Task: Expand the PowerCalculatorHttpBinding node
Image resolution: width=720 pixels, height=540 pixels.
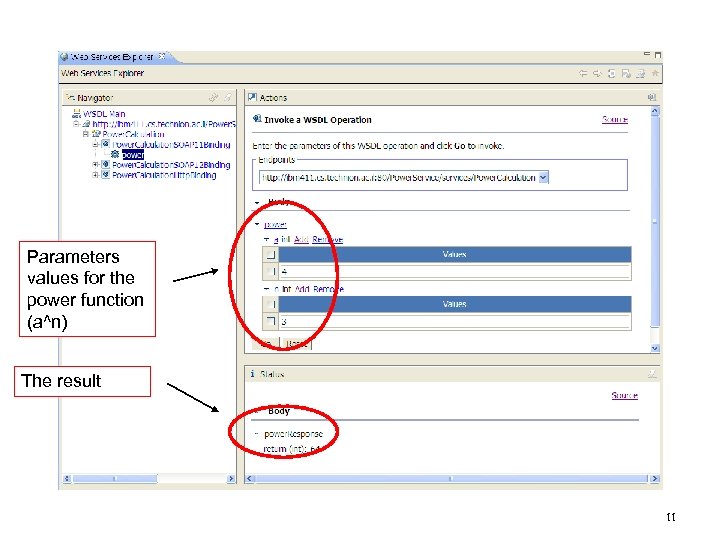Action: click(x=96, y=174)
